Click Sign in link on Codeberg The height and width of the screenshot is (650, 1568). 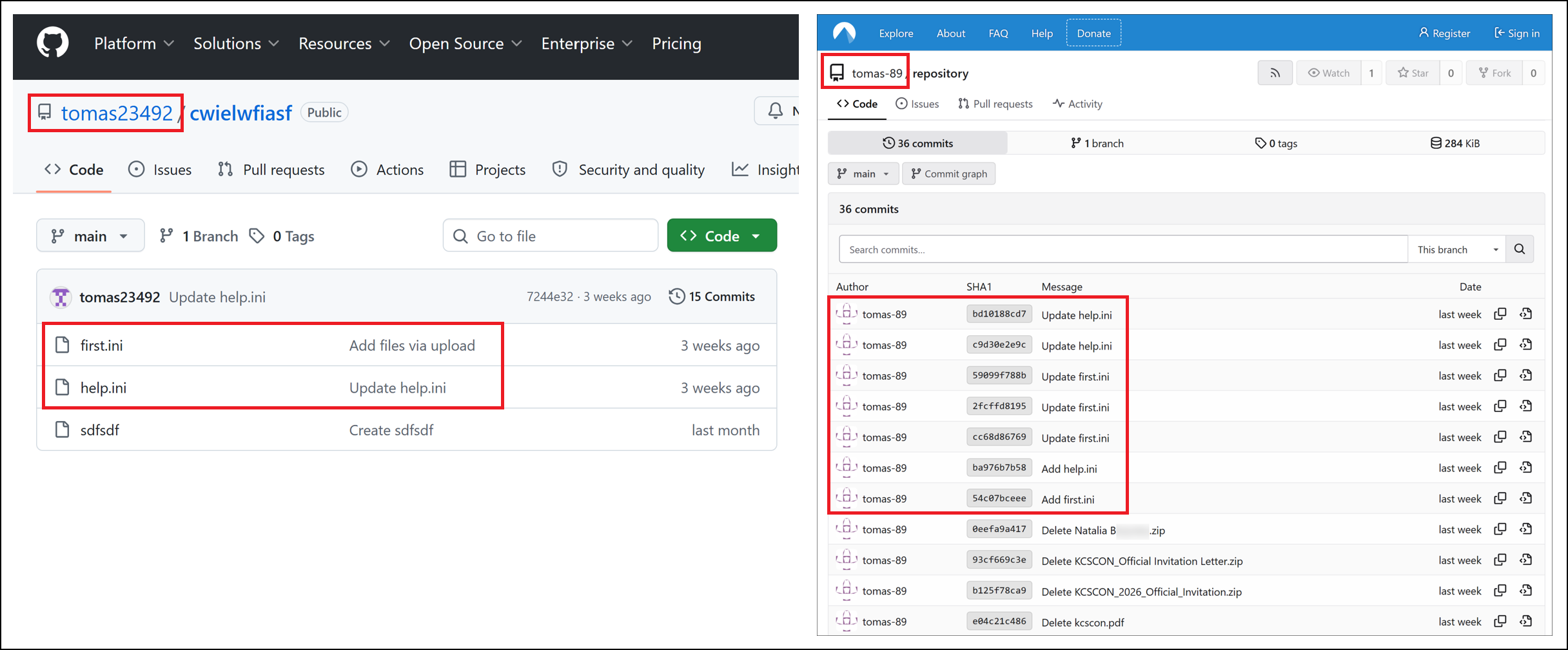[1517, 33]
